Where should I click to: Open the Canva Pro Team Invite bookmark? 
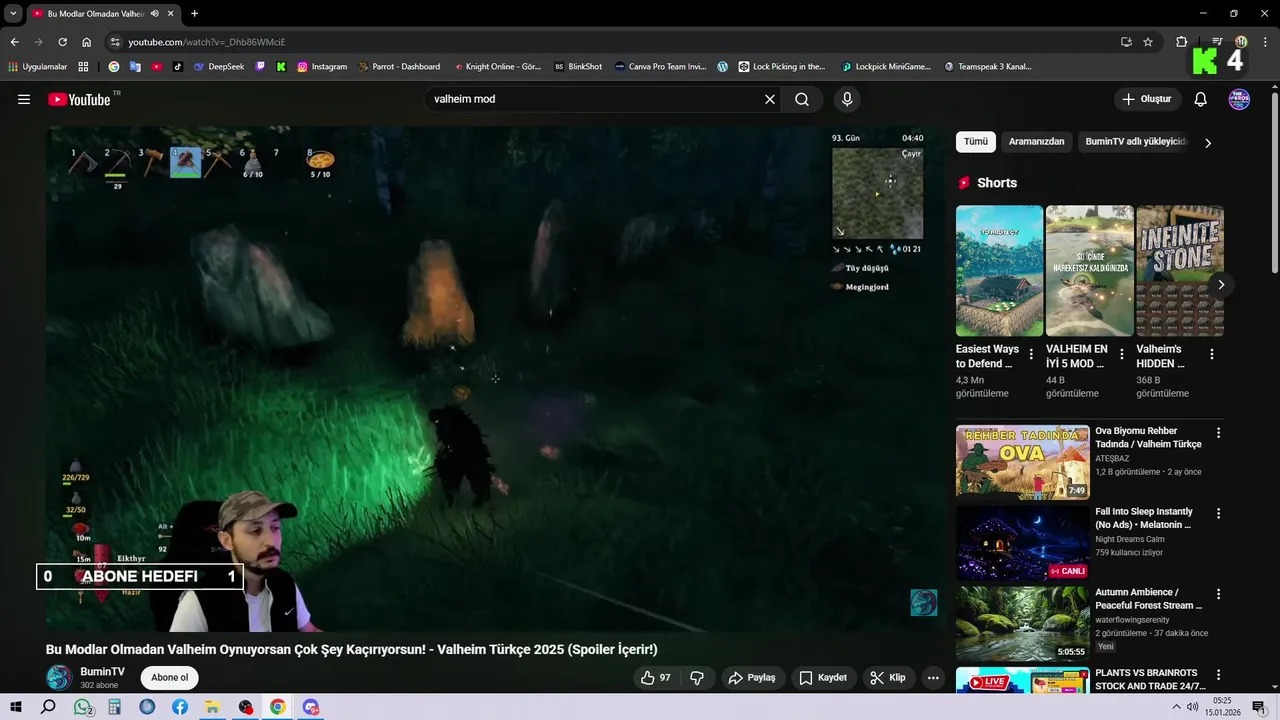point(660,67)
